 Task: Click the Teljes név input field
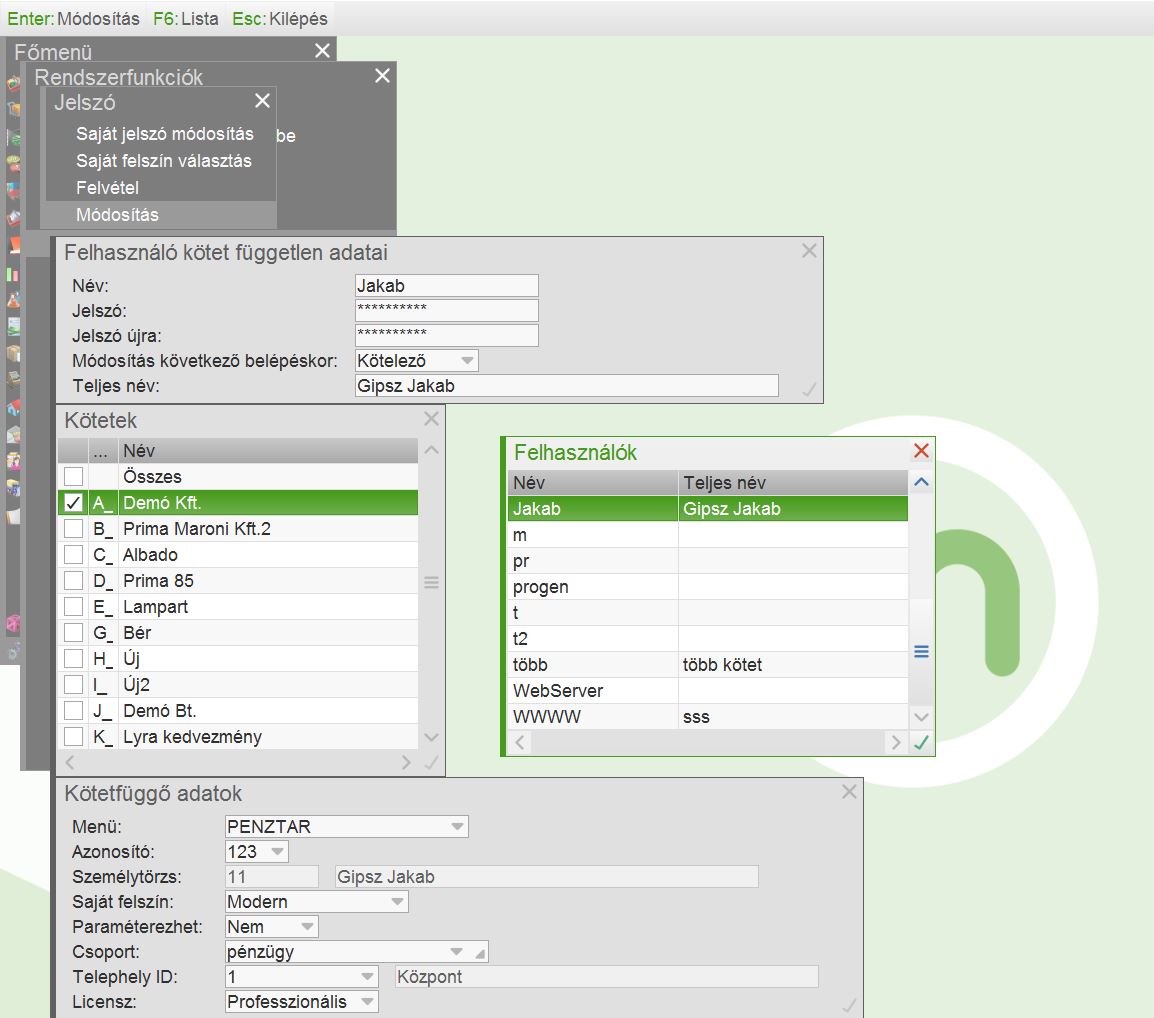pos(566,386)
